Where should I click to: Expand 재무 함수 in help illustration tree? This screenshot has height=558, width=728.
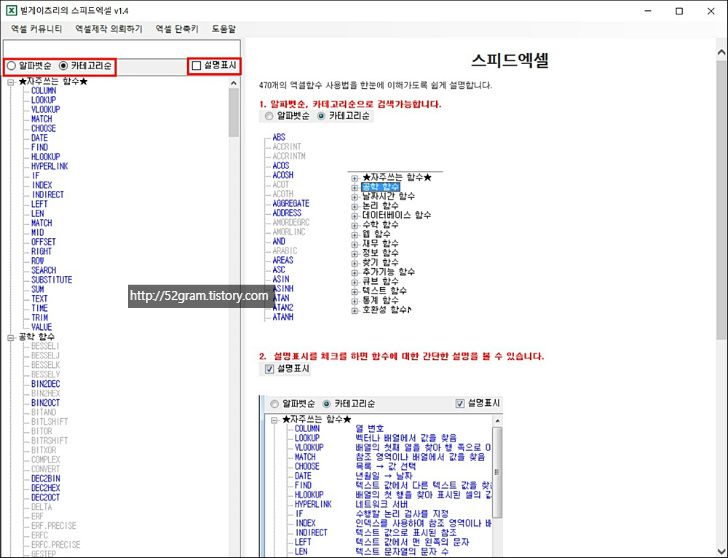(x=355, y=245)
